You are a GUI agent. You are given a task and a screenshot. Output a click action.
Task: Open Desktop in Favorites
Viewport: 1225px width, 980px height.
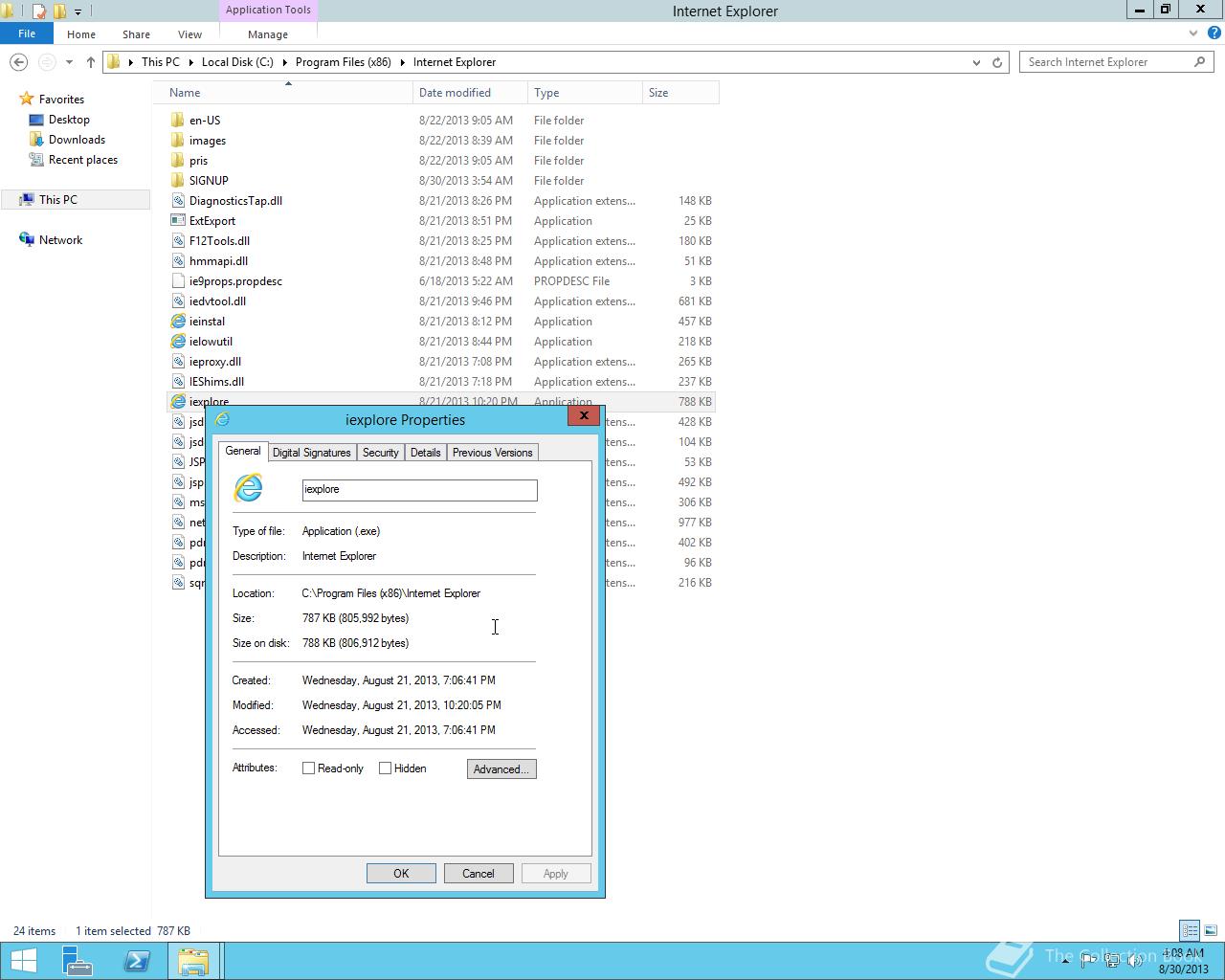click(69, 120)
